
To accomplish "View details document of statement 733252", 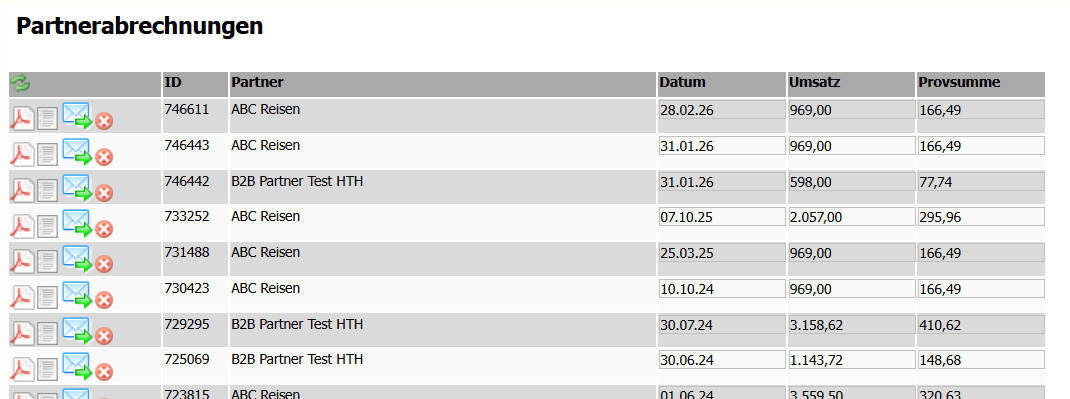I will [x=47, y=226].
